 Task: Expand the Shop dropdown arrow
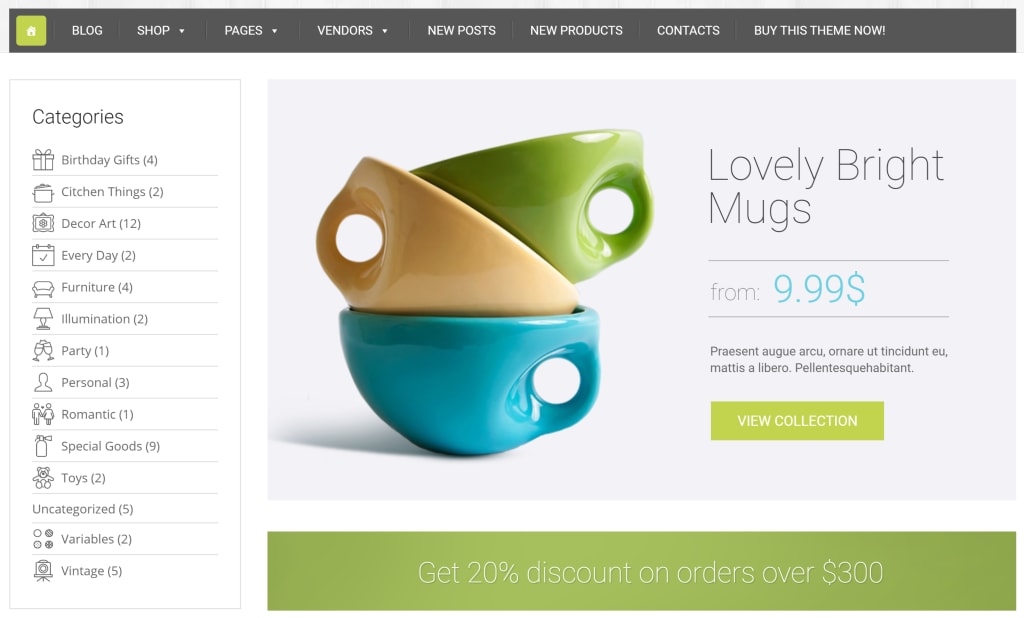point(182,31)
